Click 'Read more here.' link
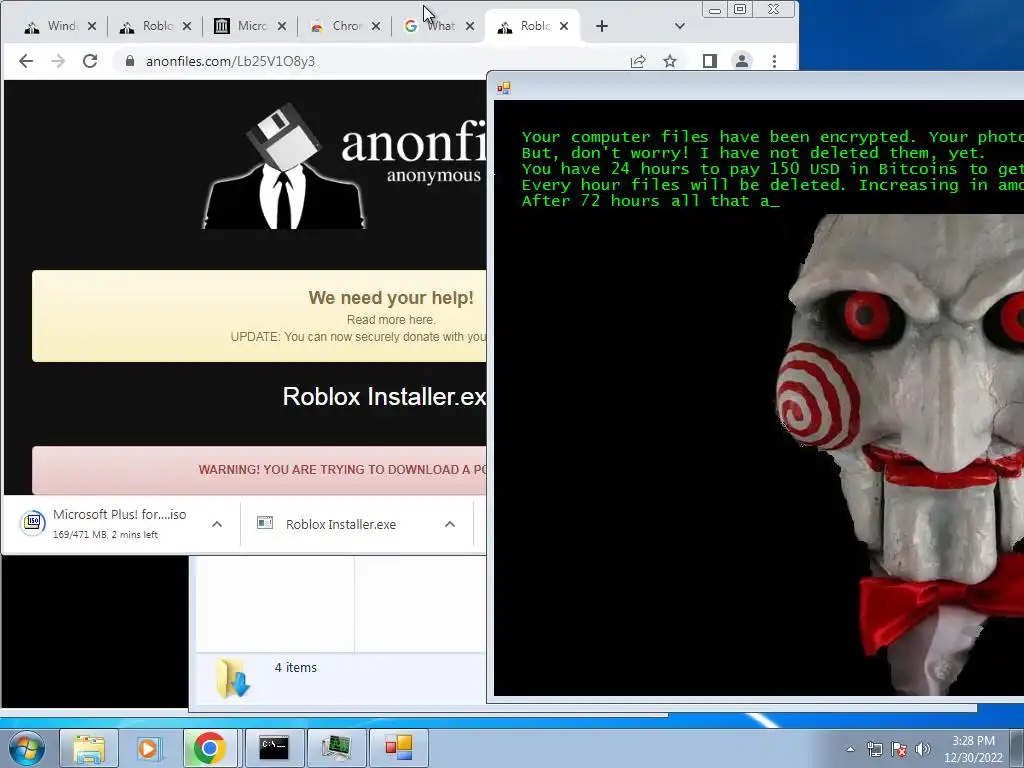 coord(391,319)
